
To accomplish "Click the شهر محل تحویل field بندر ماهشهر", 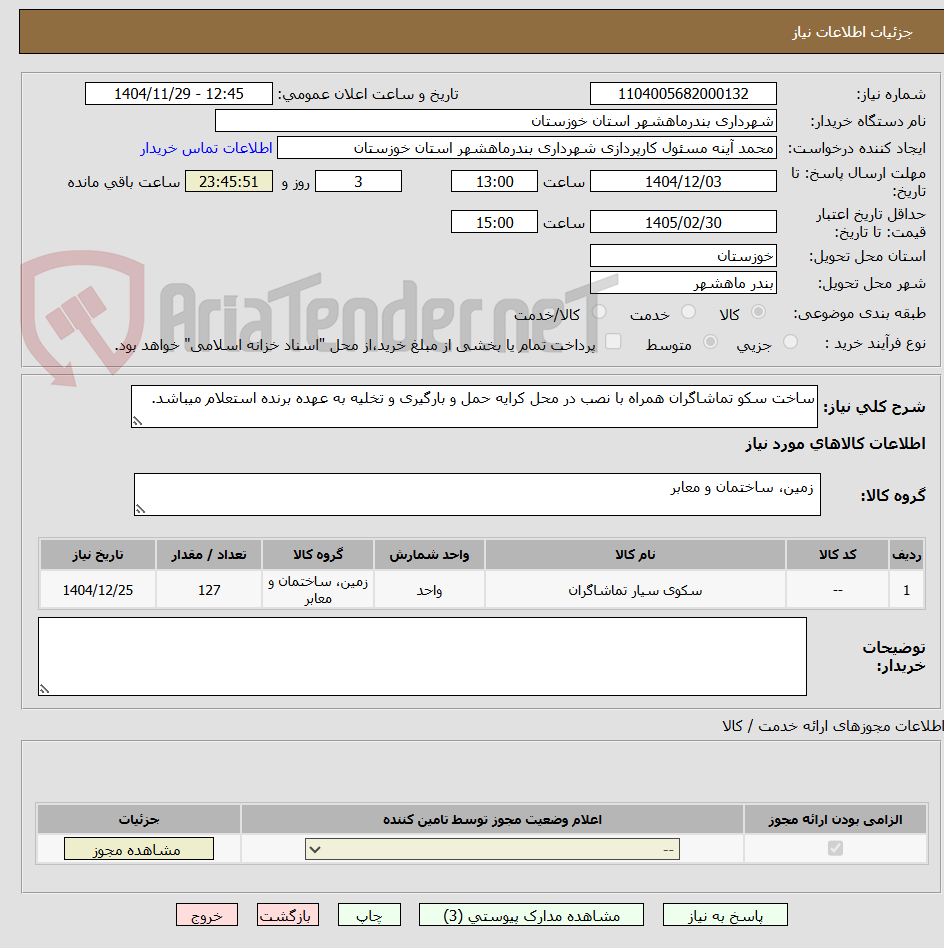I will click(x=683, y=283).
